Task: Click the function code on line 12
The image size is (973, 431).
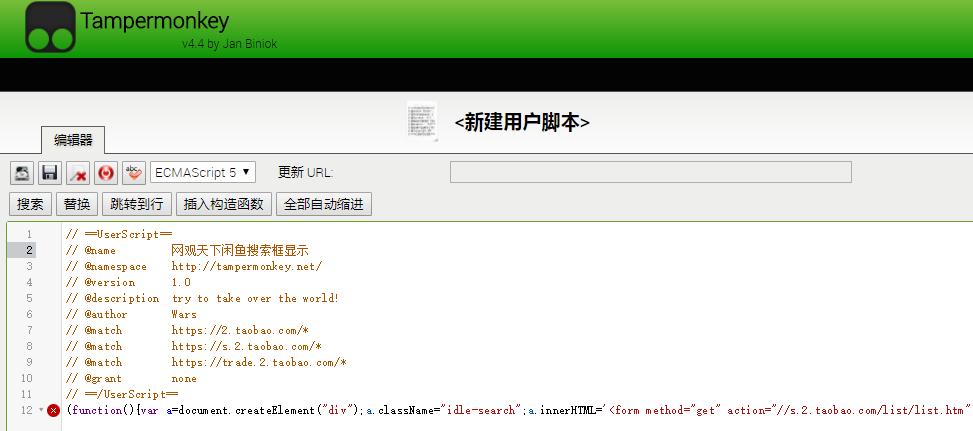Action: [x=518, y=411]
